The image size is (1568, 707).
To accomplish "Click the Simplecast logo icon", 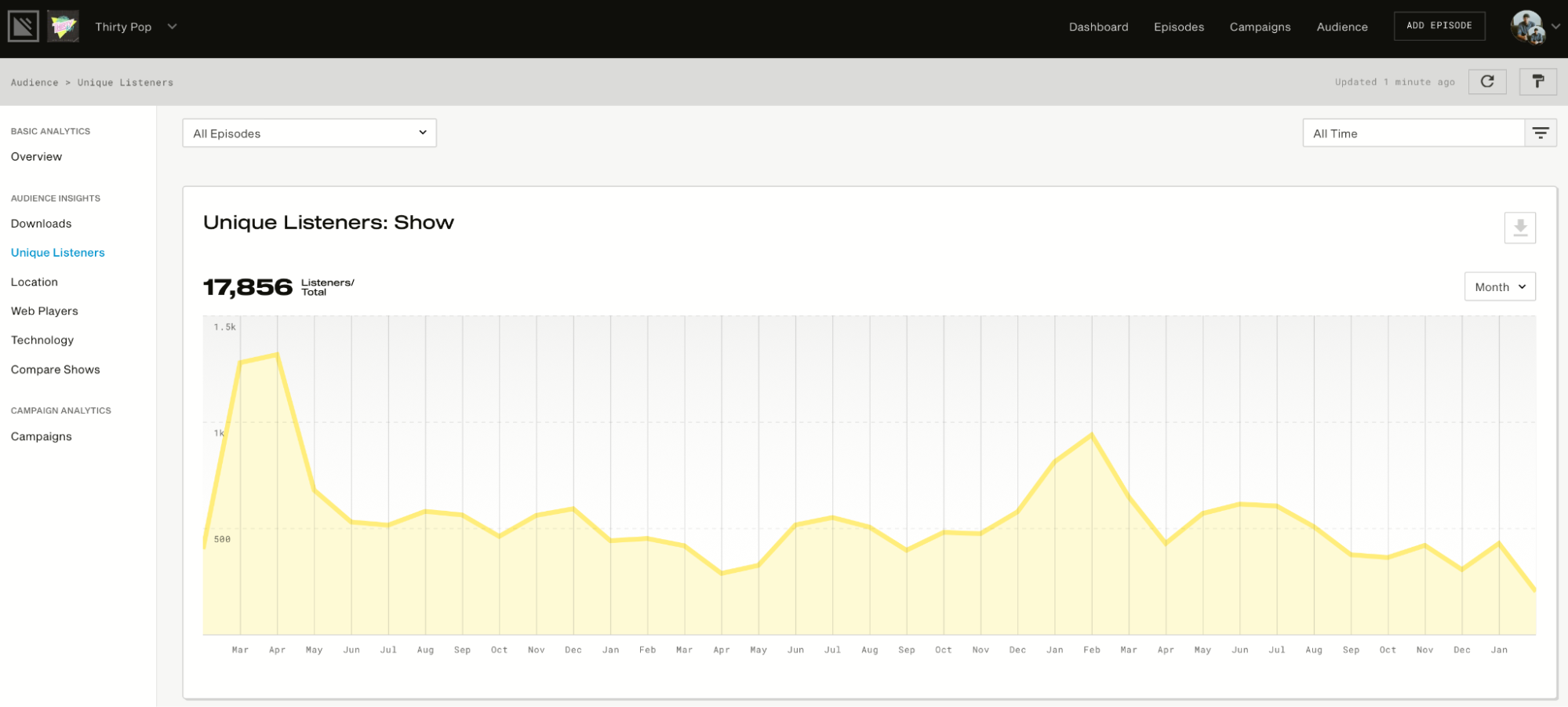I will coord(23,27).
